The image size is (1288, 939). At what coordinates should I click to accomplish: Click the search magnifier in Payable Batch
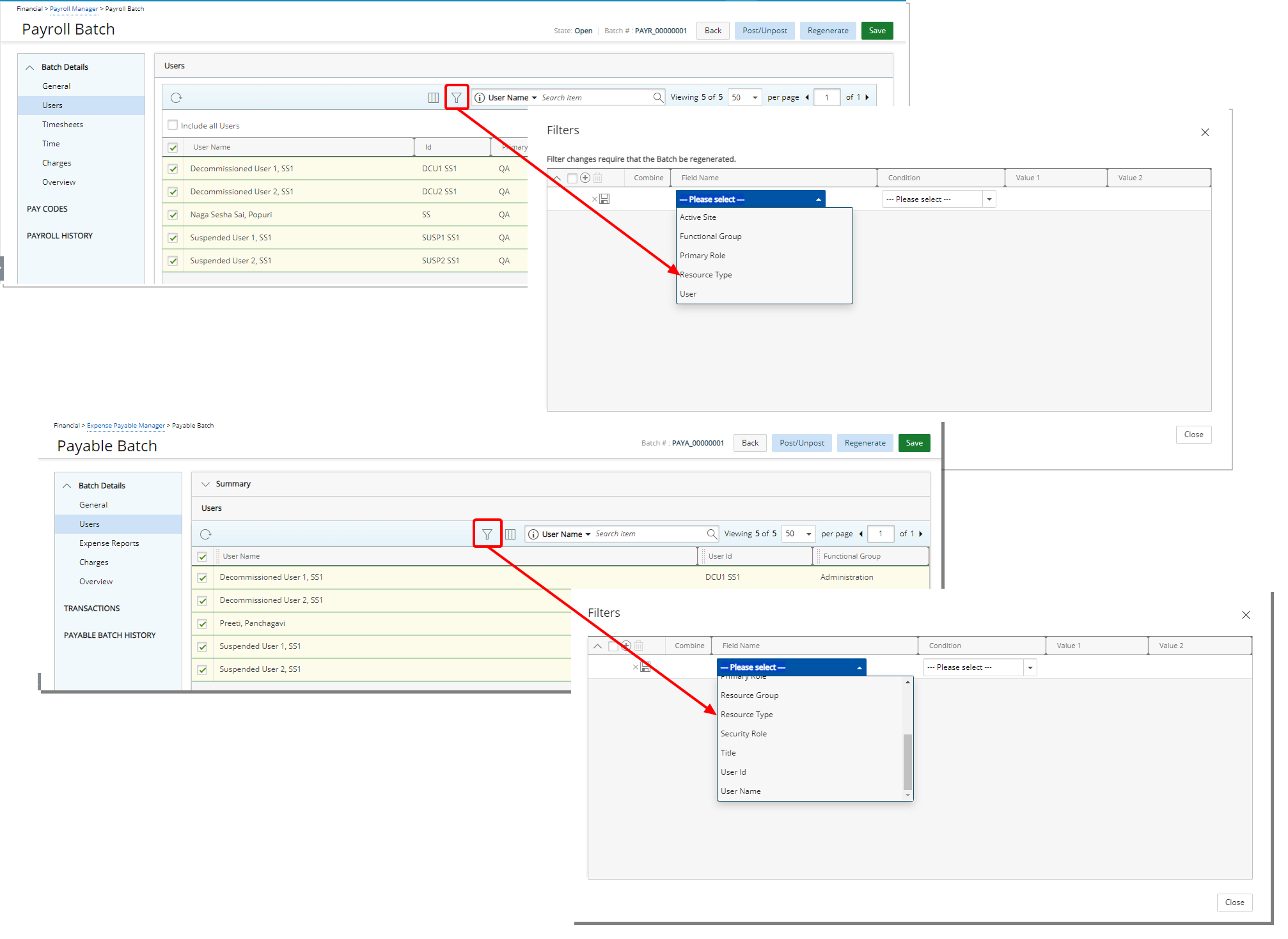[x=712, y=533]
